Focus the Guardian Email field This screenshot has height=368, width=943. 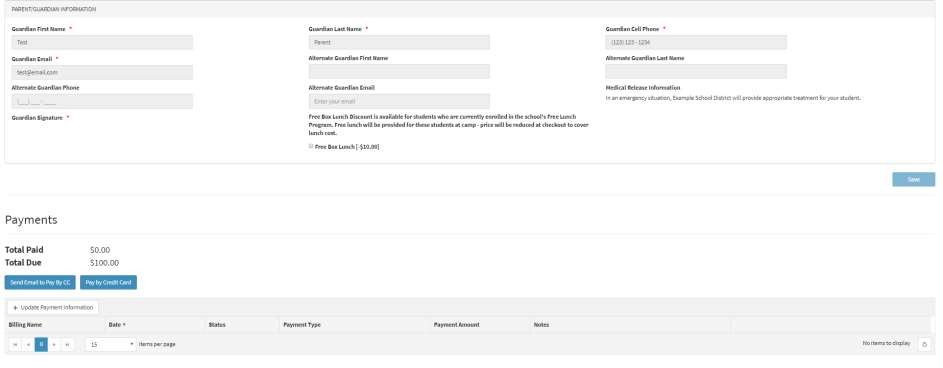(x=102, y=72)
